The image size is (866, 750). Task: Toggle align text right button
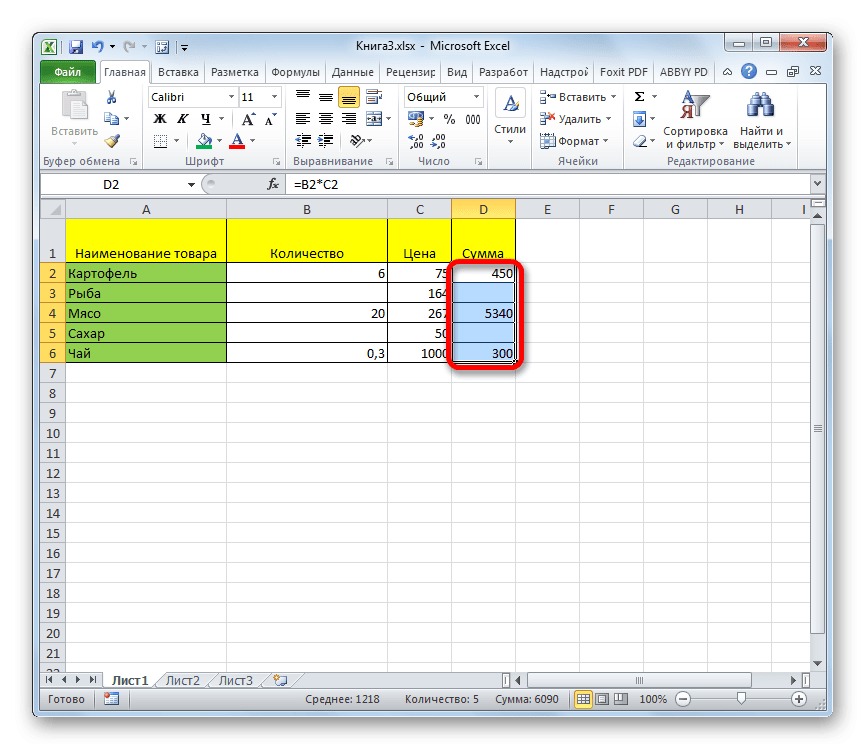click(348, 119)
